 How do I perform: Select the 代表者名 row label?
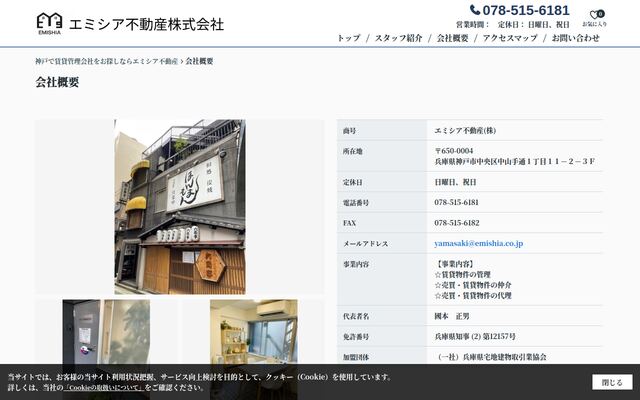pos(356,316)
